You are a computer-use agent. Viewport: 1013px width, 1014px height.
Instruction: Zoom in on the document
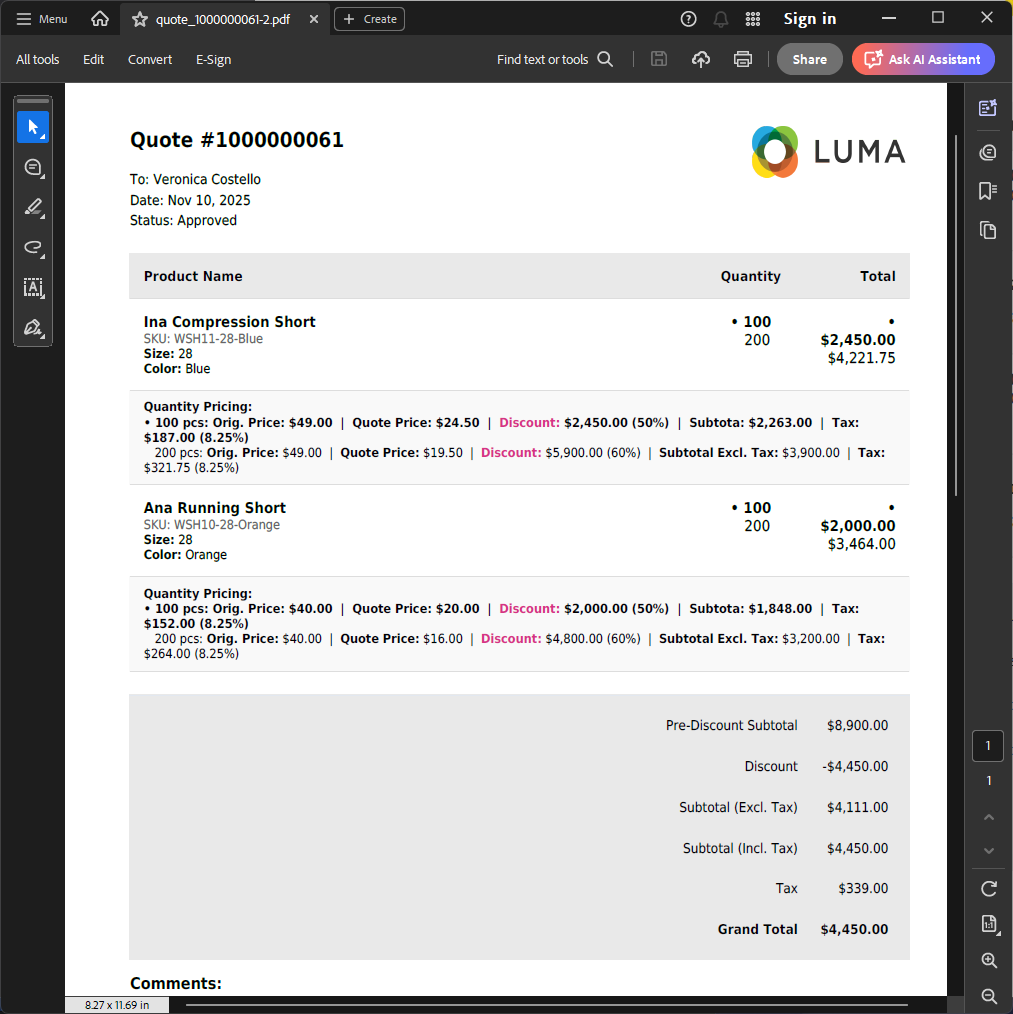click(x=988, y=960)
